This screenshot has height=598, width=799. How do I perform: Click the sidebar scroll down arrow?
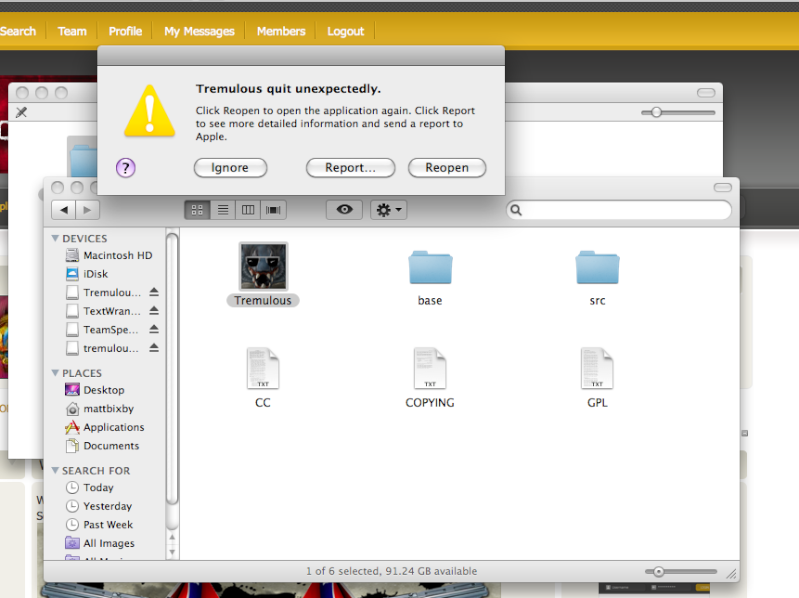pos(172,552)
